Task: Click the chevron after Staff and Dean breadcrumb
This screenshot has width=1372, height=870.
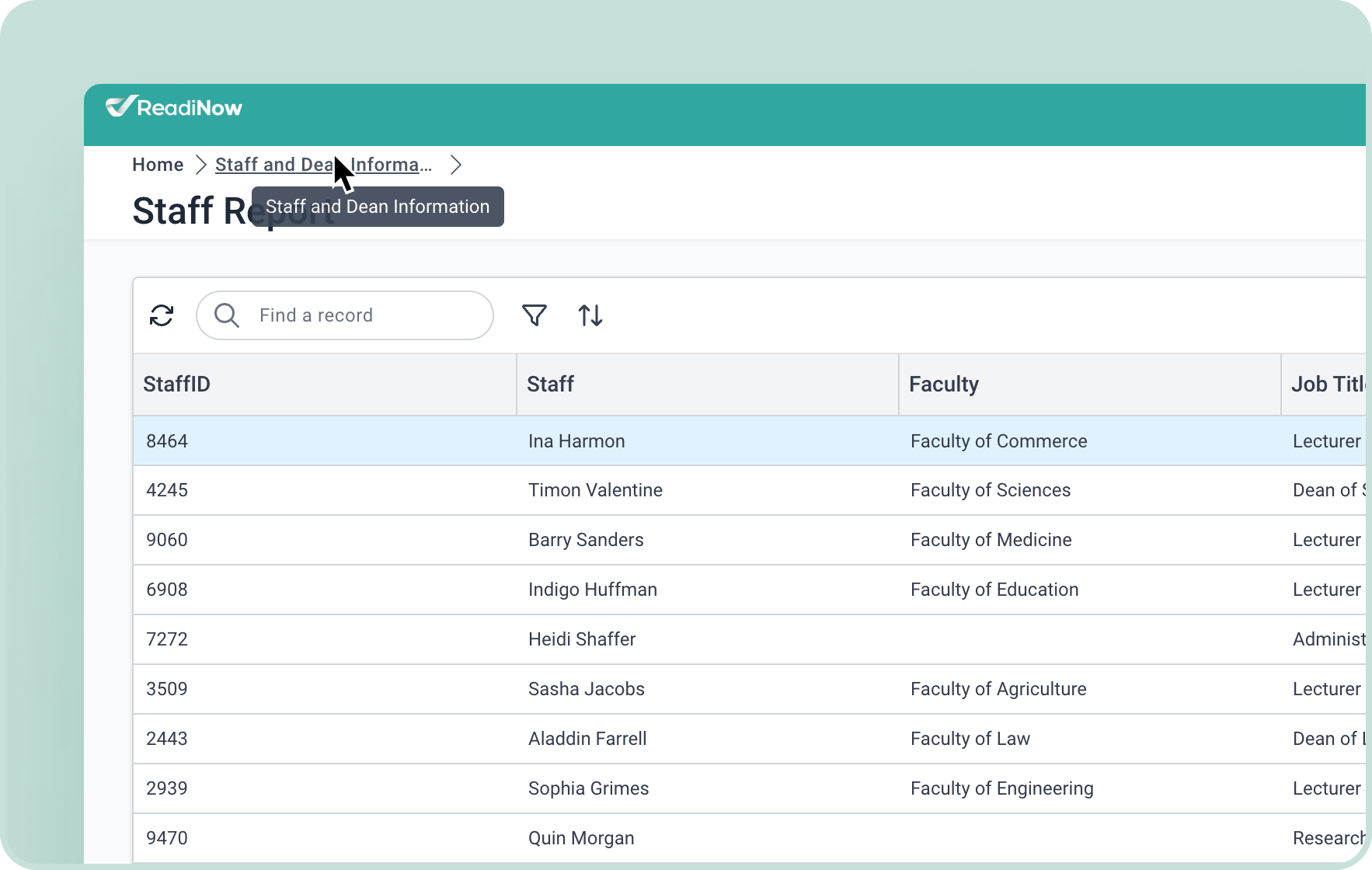Action: (456, 165)
